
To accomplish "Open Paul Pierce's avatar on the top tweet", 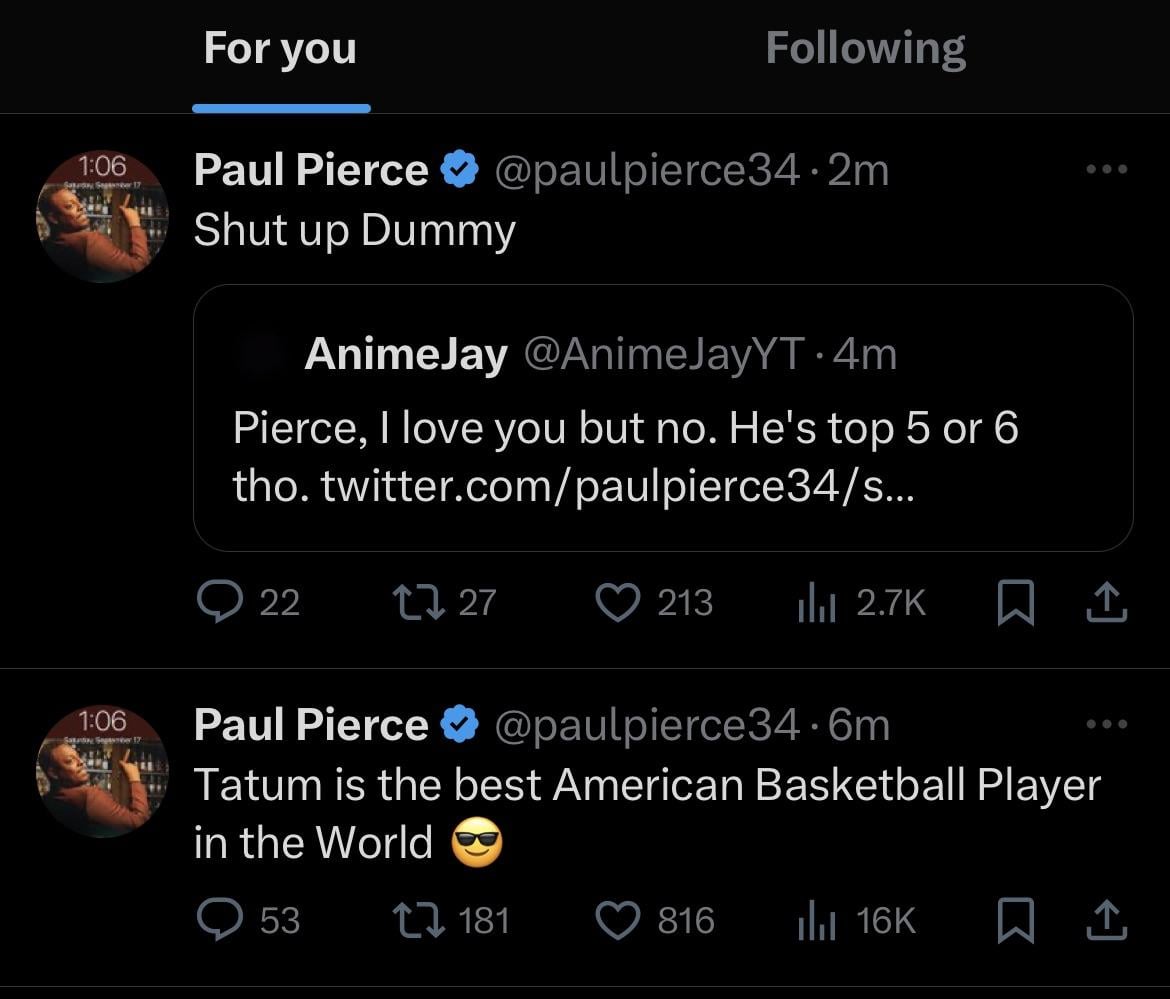I will pyautogui.click(x=102, y=216).
